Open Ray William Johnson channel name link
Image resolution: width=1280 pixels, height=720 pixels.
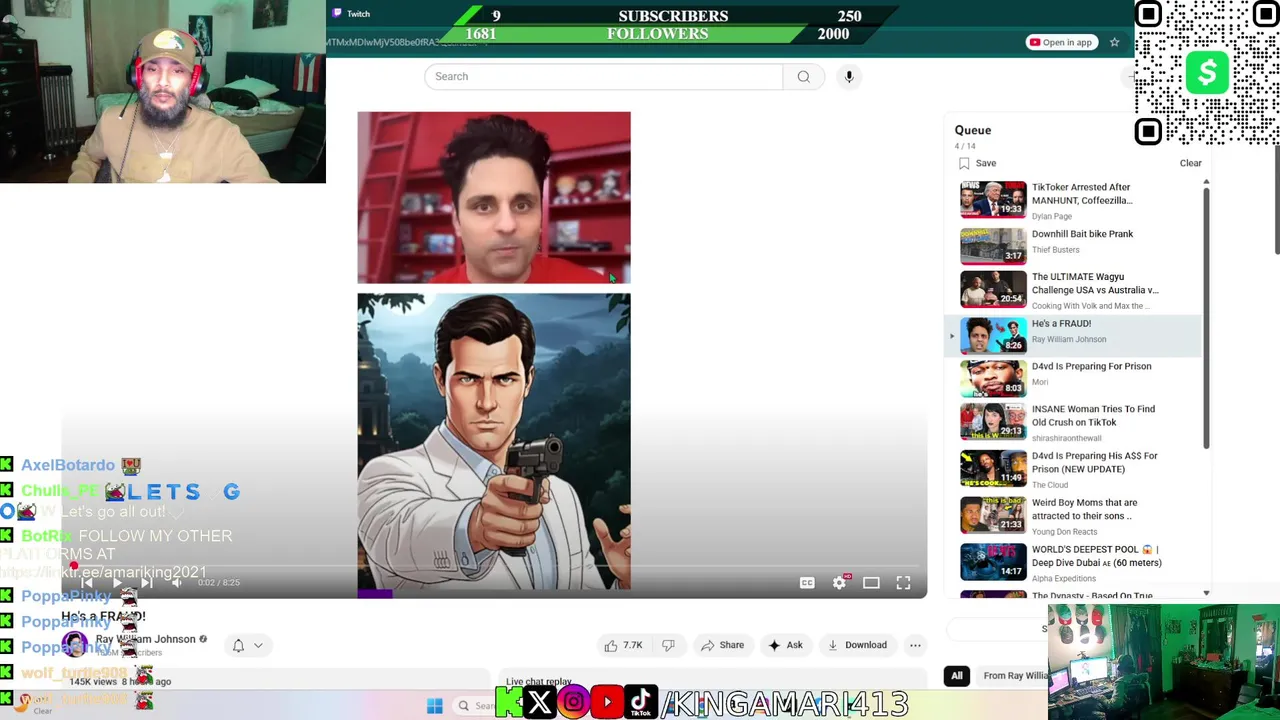pyautogui.click(x=145, y=639)
